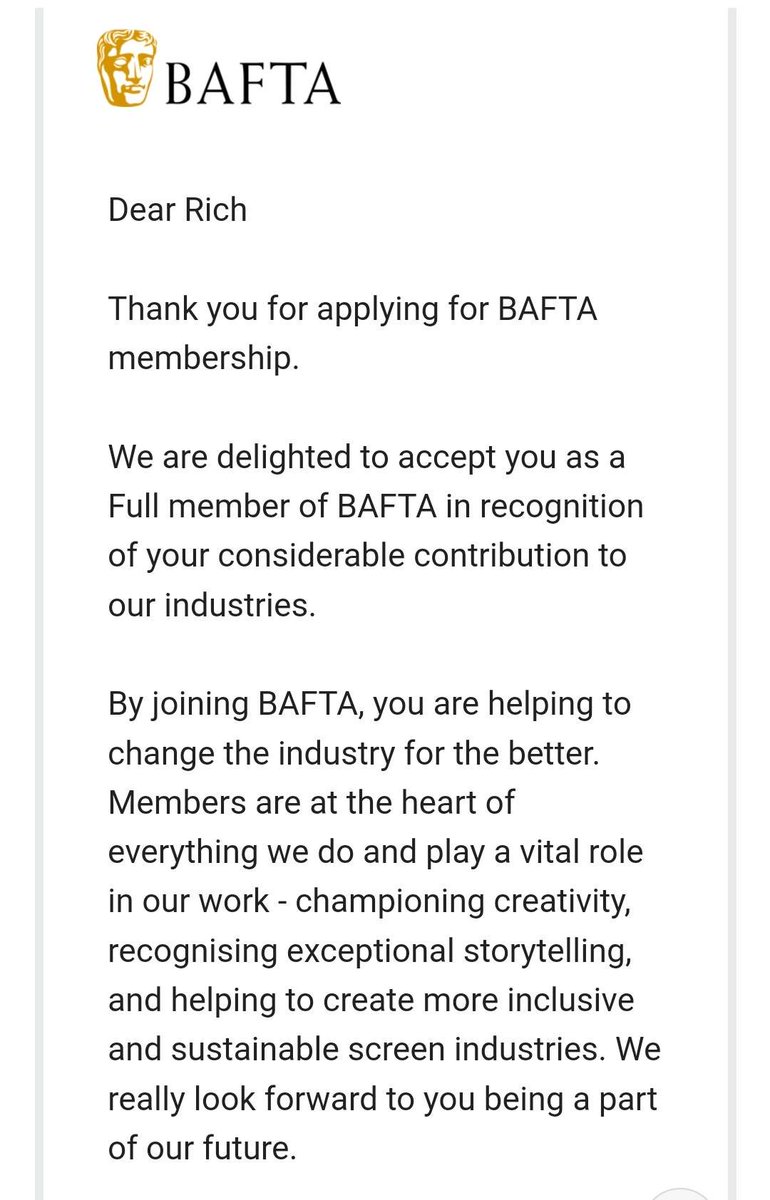This screenshot has height=1200, width=770.
Task: Click the "Dear Rich" greeting line
Action: pos(177,211)
